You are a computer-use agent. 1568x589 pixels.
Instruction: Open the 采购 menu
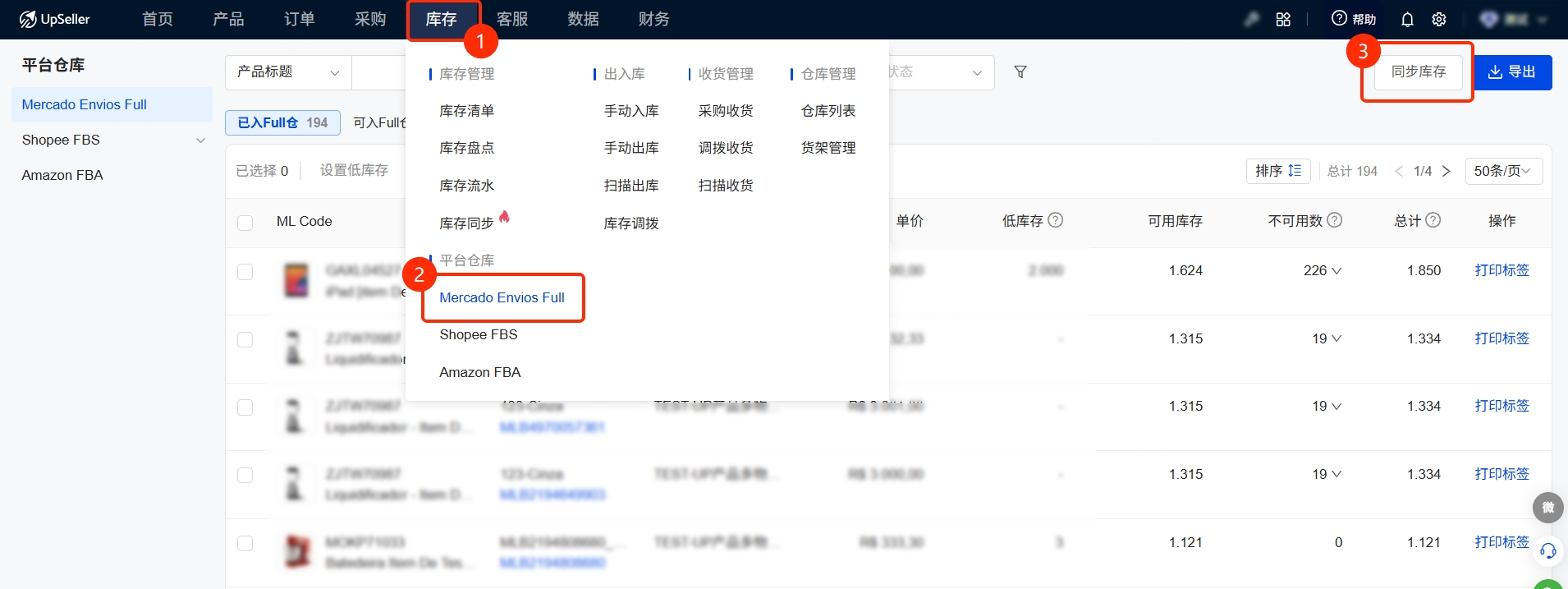pyautogui.click(x=370, y=19)
